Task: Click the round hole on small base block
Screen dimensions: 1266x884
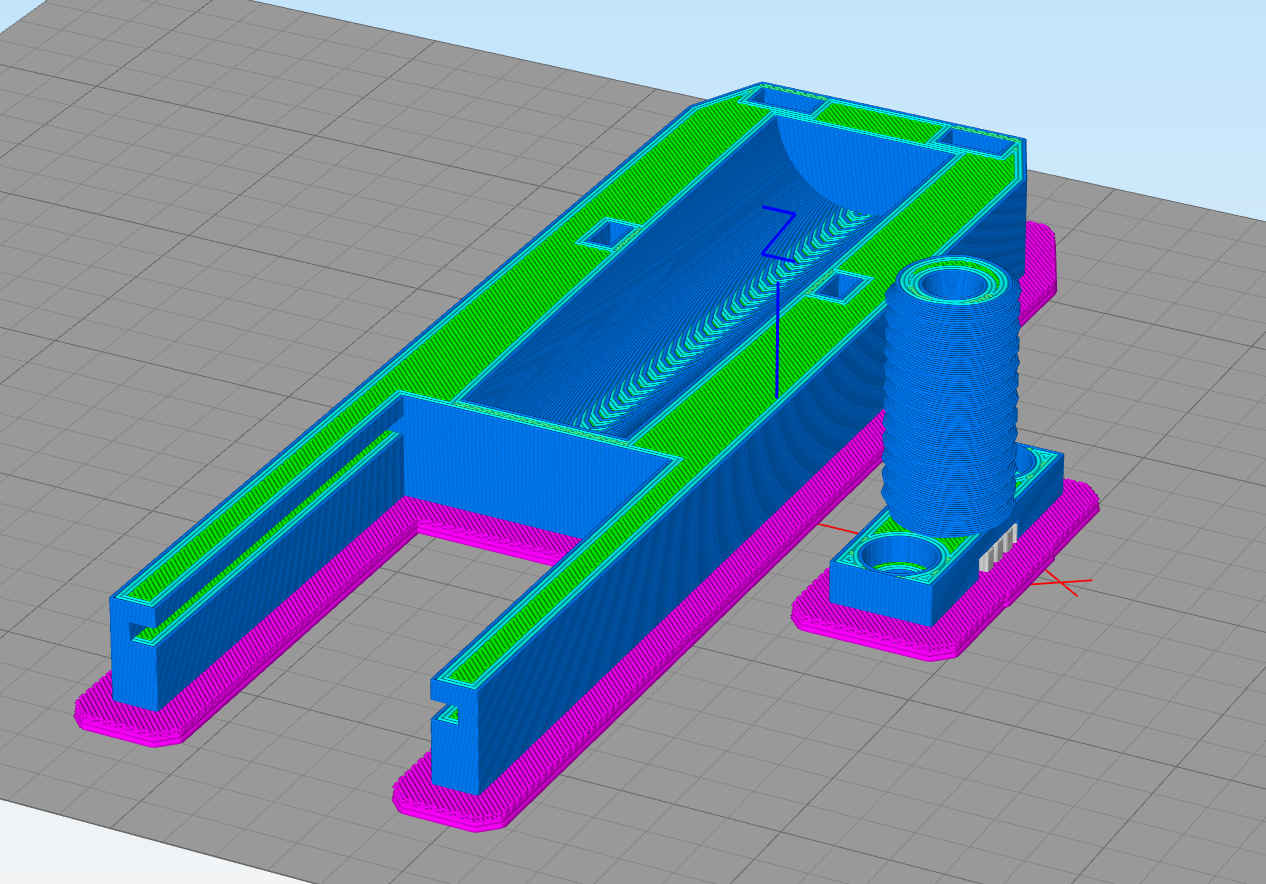Action: click(x=896, y=553)
